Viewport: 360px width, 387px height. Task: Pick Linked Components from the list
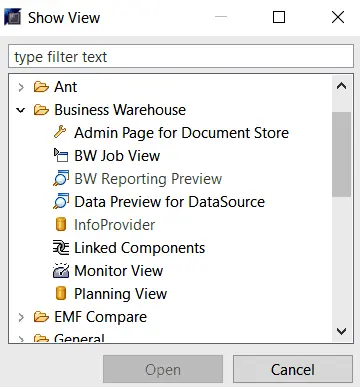point(140,248)
